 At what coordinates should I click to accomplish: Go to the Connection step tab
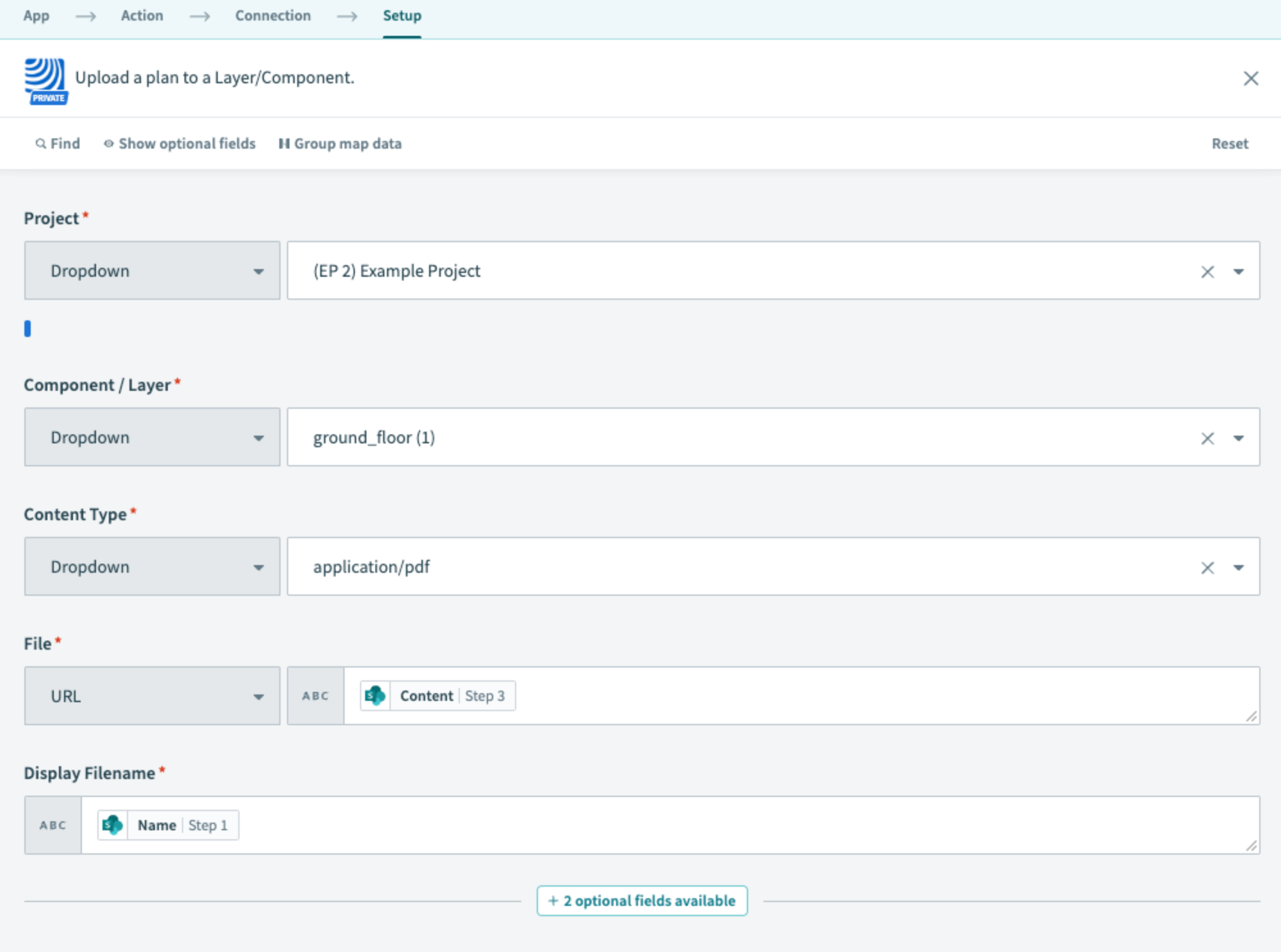pos(273,15)
